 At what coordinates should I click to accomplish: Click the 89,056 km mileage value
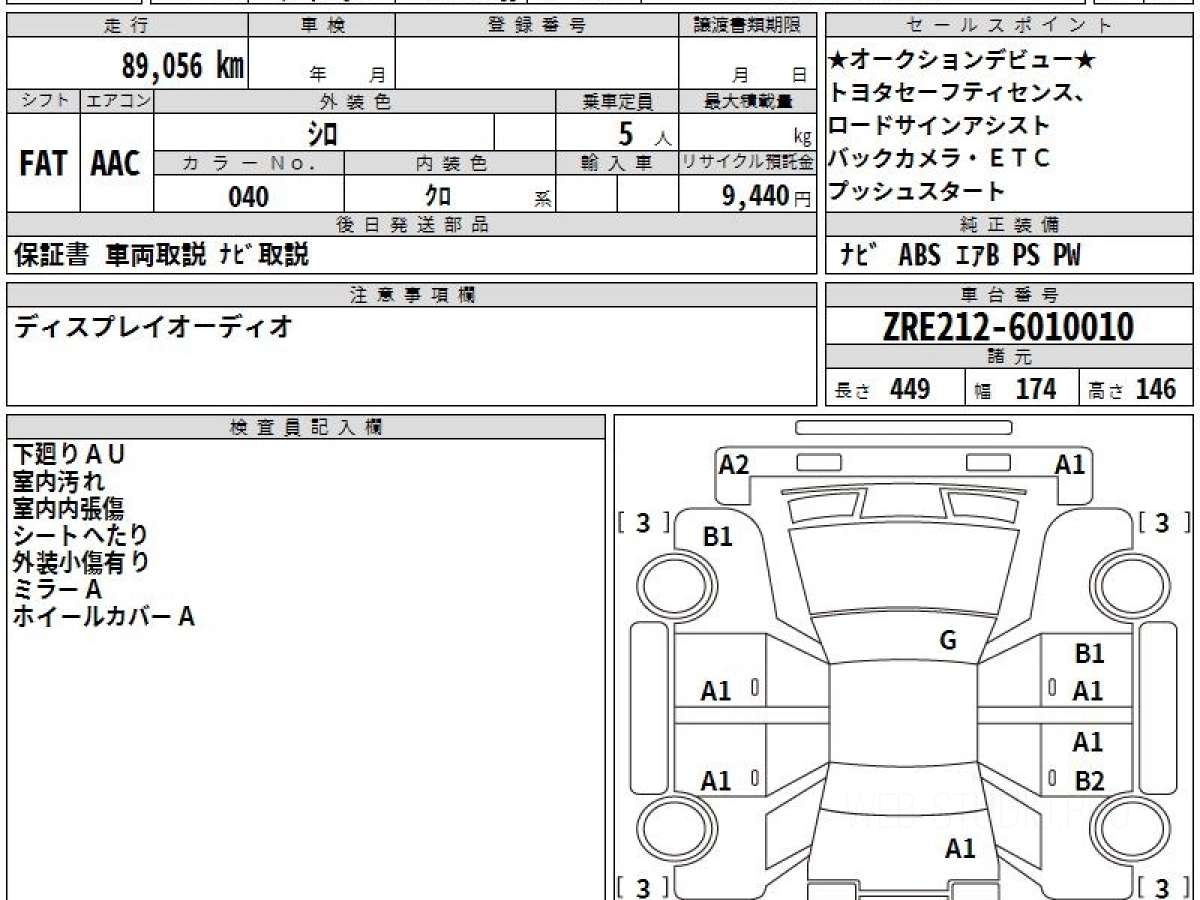[183, 67]
